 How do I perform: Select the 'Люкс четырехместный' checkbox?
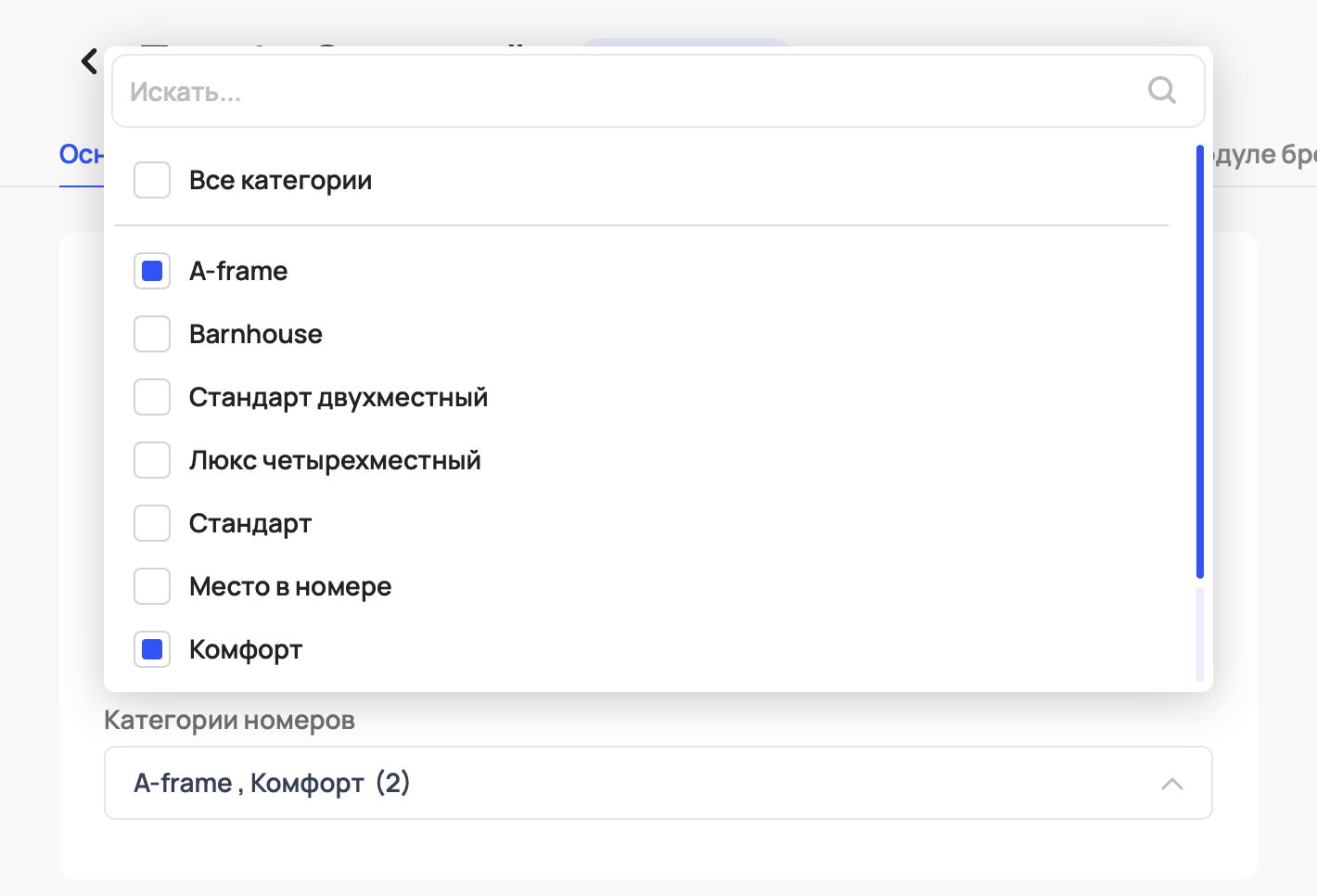[152, 460]
